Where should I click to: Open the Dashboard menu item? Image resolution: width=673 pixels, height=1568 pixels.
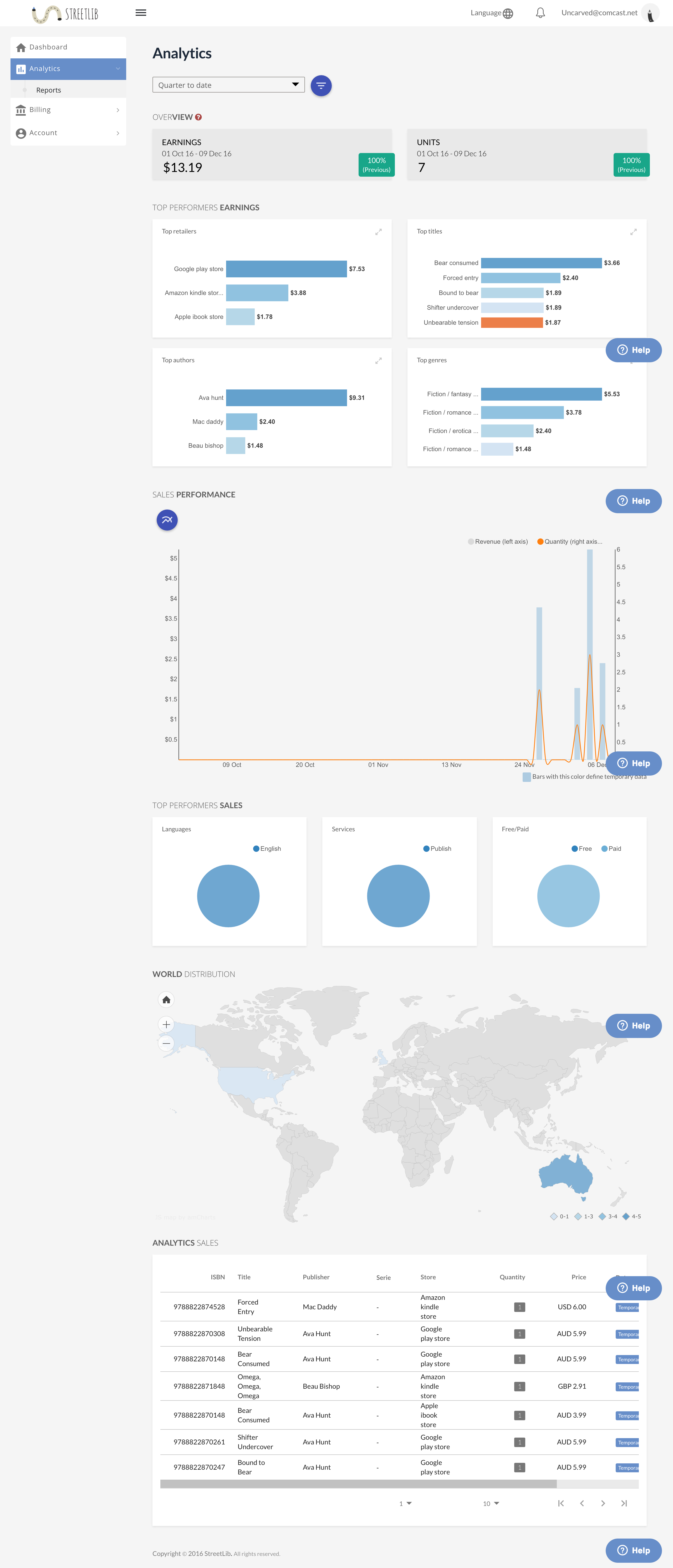(68, 48)
